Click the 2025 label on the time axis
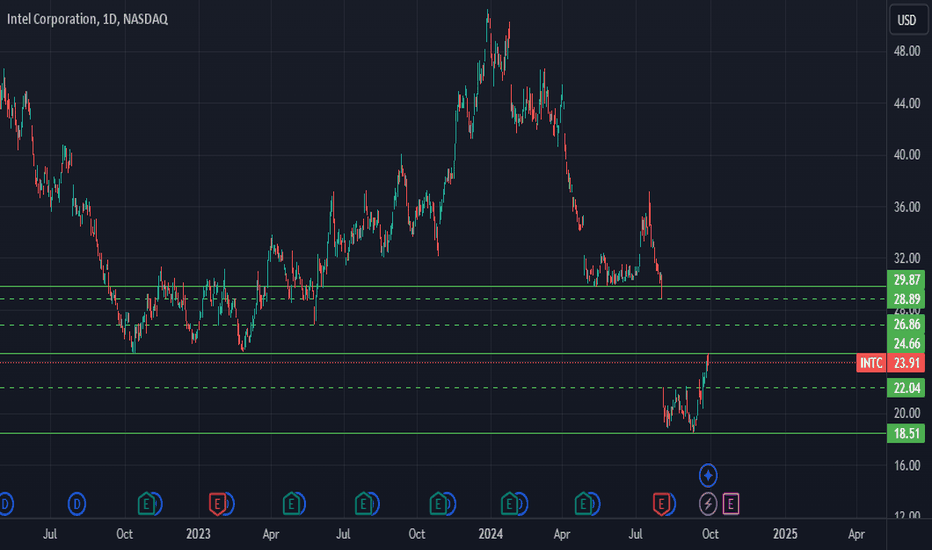 pyautogui.click(x=785, y=534)
